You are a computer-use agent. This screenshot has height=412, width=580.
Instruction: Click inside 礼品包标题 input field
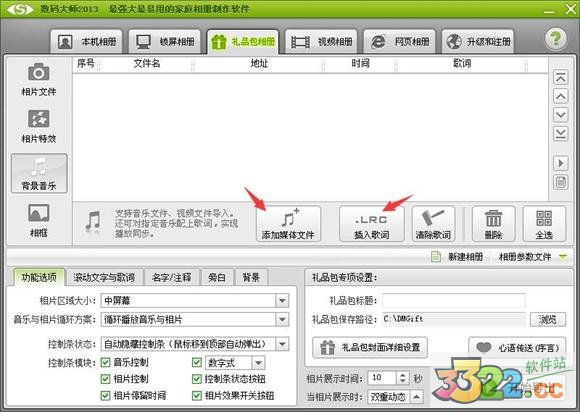[454, 300]
